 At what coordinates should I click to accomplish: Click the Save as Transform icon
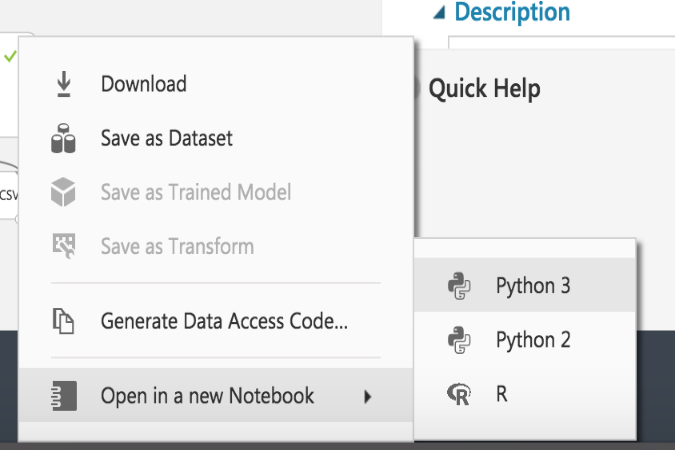pos(63,246)
